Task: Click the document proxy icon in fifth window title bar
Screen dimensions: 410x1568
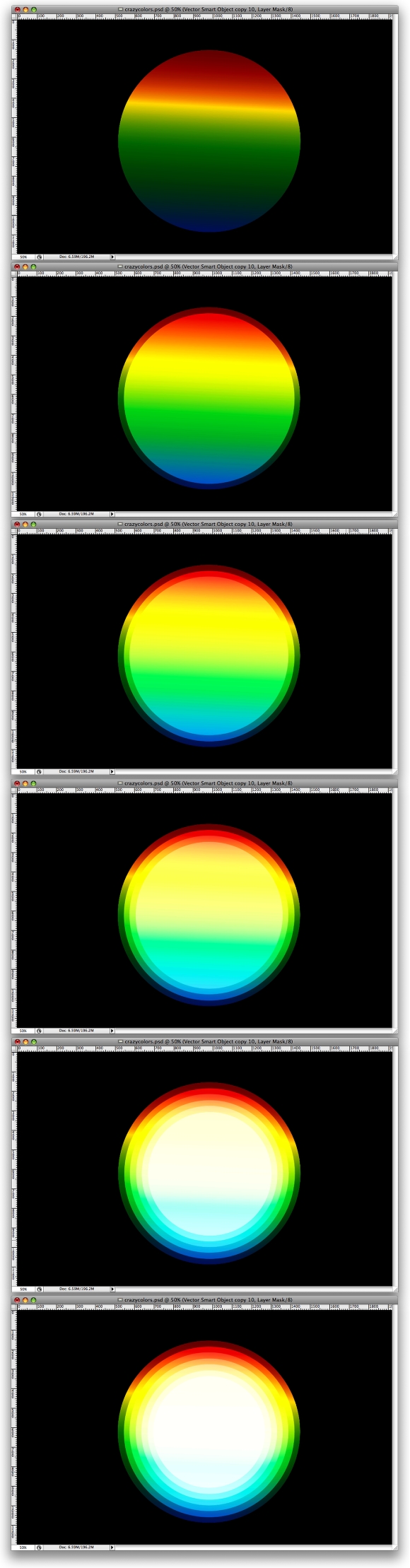Action: point(120,1041)
